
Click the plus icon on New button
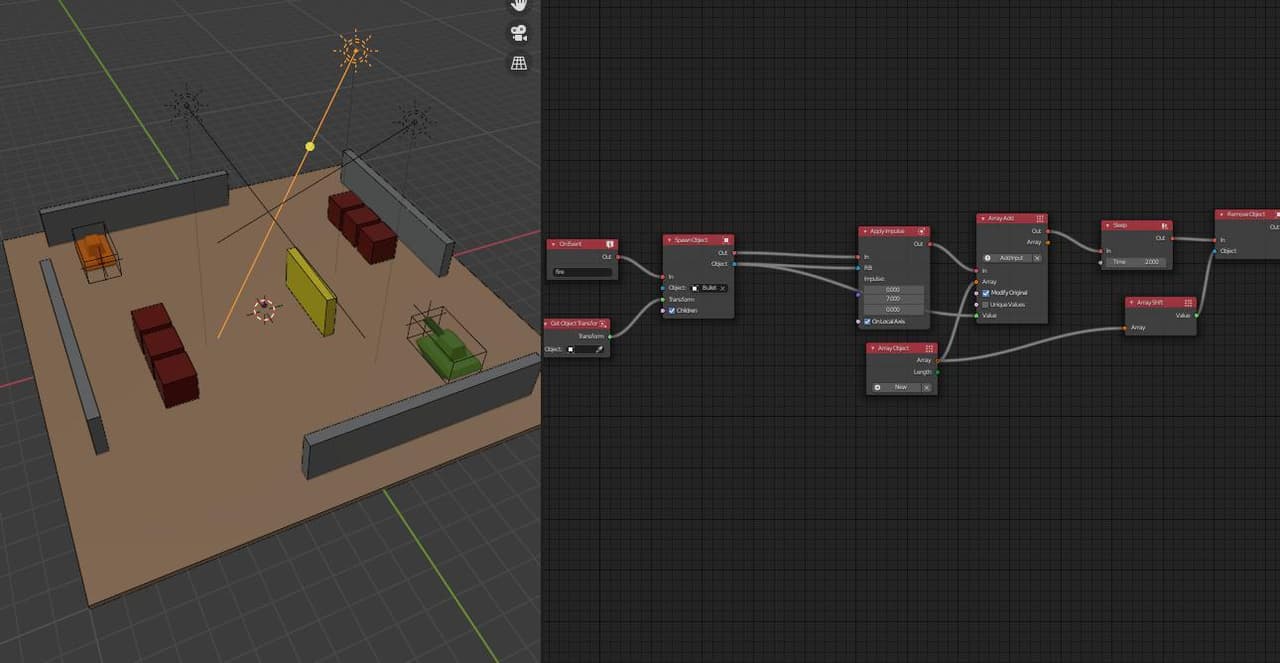coord(878,387)
